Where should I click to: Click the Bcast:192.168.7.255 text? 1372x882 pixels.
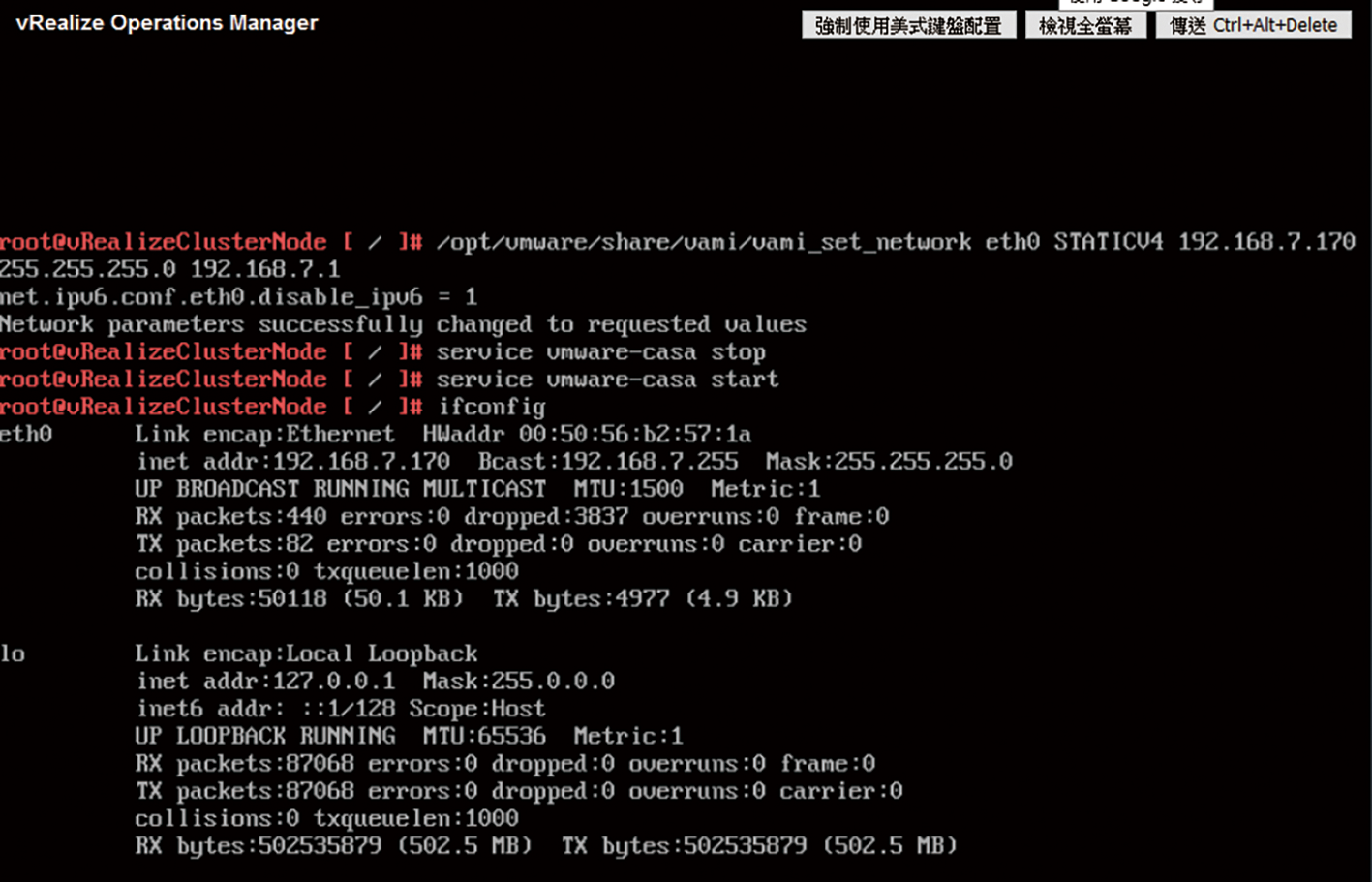(x=608, y=462)
